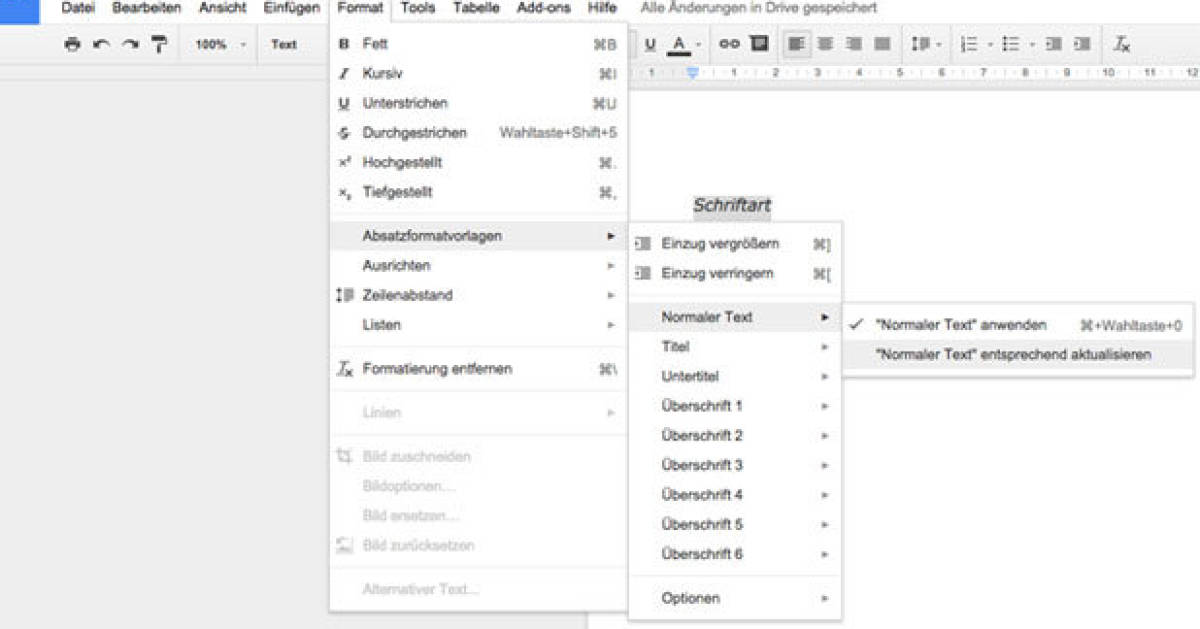Select the paint format roller icon

click(159, 44)
